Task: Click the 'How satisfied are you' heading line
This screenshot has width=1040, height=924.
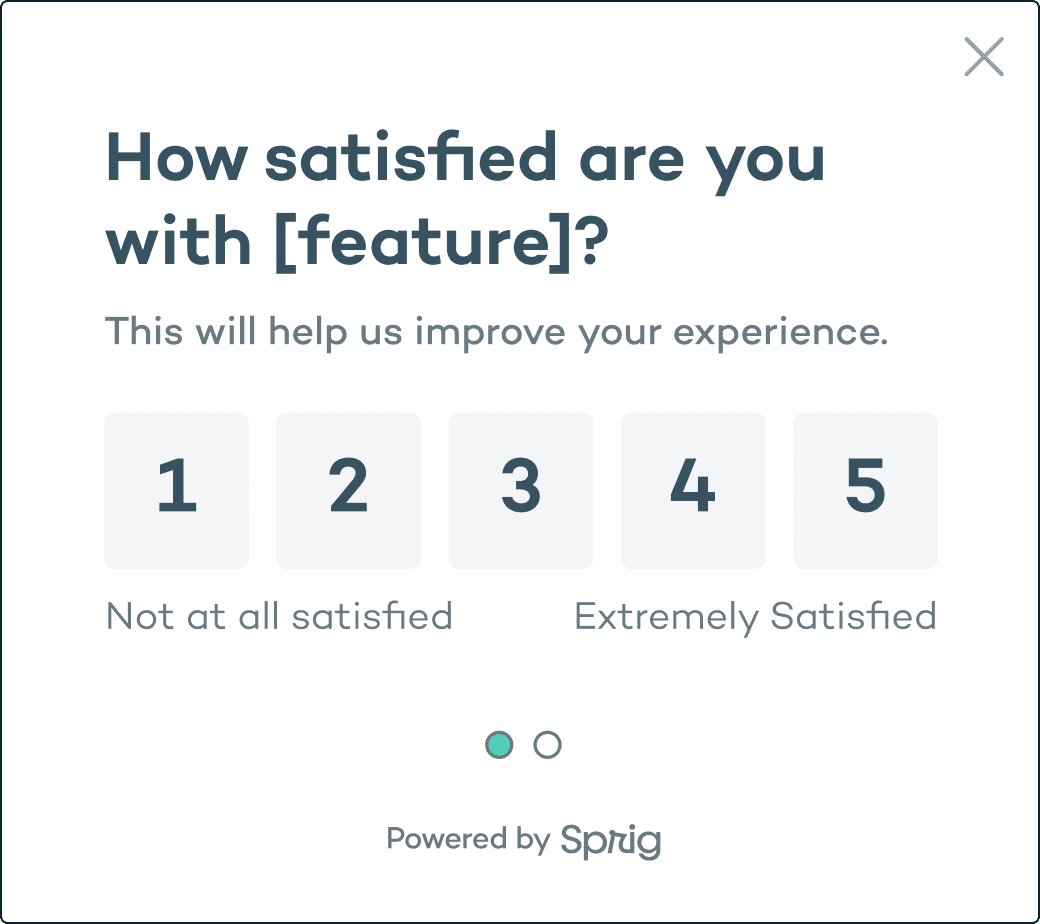Action: coord(465,160)
